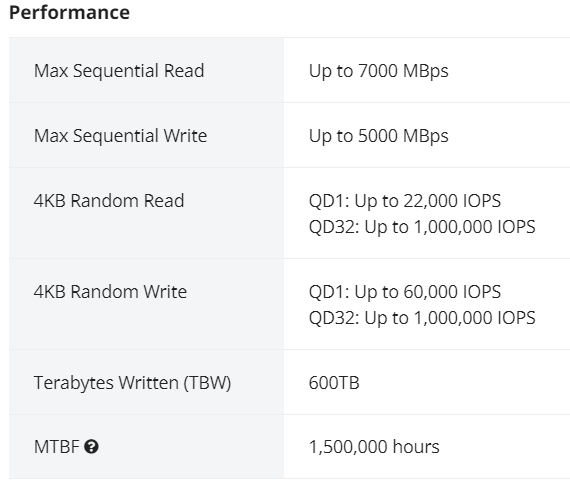
Task: Click the MTBF help question mark icon
Action: pos(91,446)
